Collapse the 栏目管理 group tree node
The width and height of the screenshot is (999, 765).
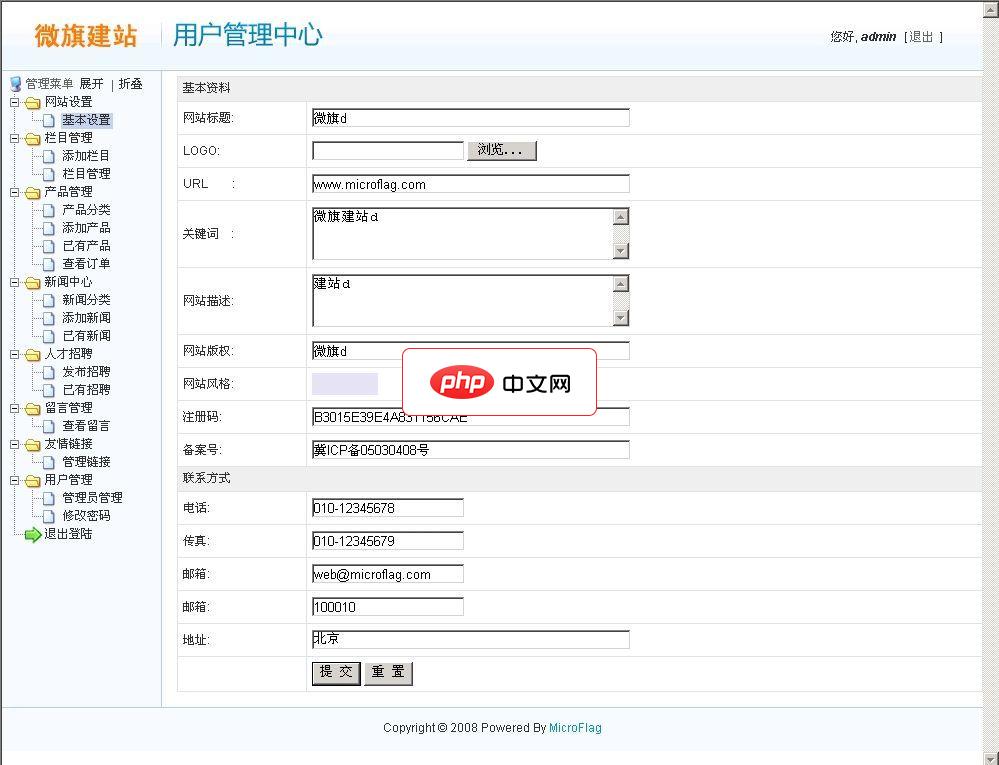pyautogui.click(x=14, y=138)
